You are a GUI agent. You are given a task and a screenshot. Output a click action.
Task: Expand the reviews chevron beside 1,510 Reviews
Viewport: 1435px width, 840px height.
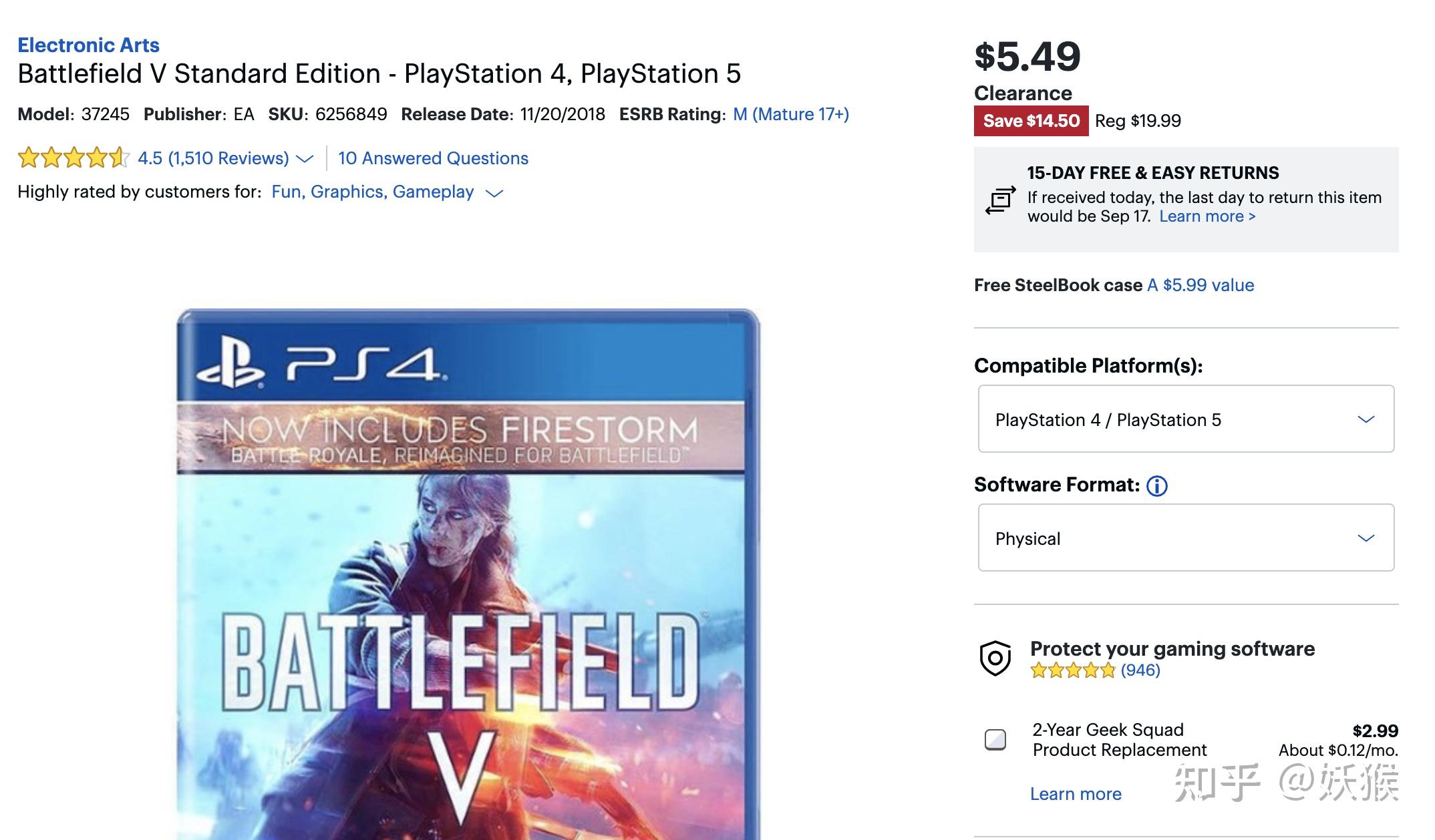305,159
